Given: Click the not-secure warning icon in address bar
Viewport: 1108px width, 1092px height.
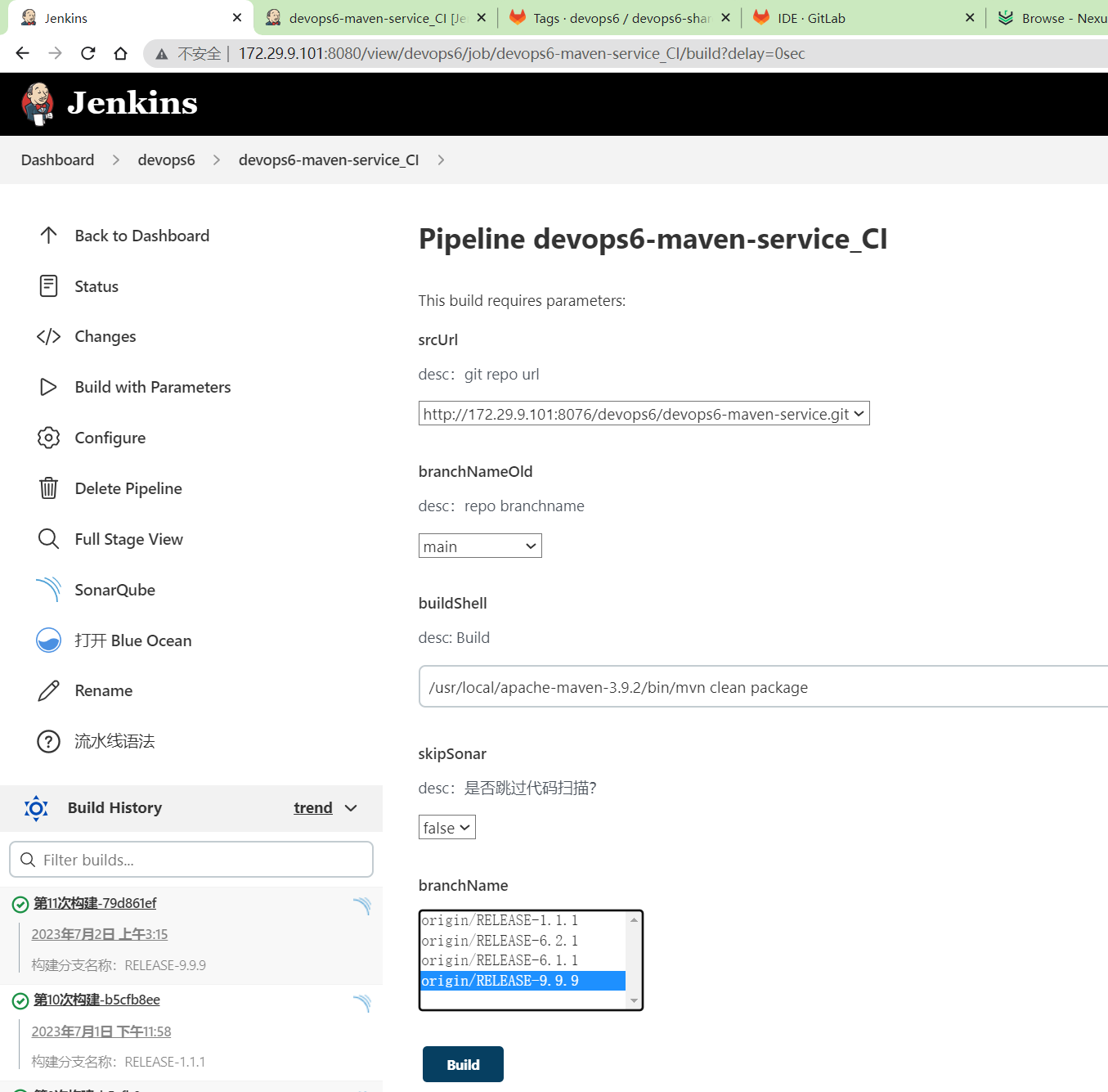Looking at the screenshot, I should coord(162,54).
